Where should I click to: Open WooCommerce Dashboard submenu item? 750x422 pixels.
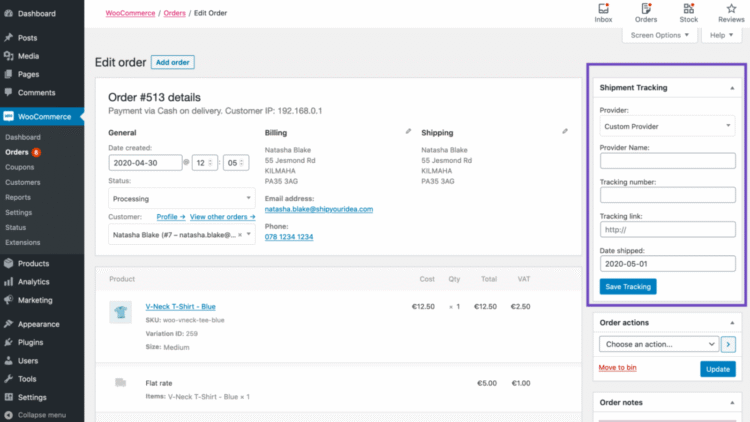point(23,137)
